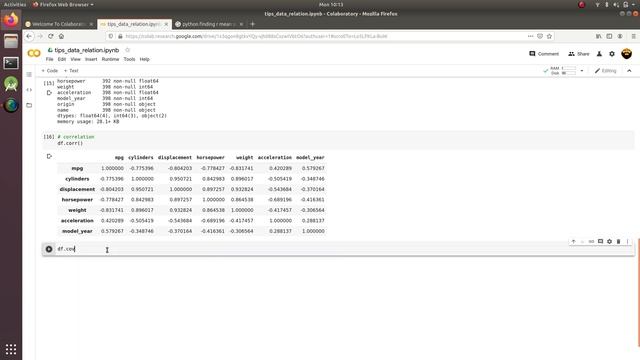Switch to the python finding r mean tab
Image resolution: width=640 pixels, height=360 pixels.
[x=208, y=24]
